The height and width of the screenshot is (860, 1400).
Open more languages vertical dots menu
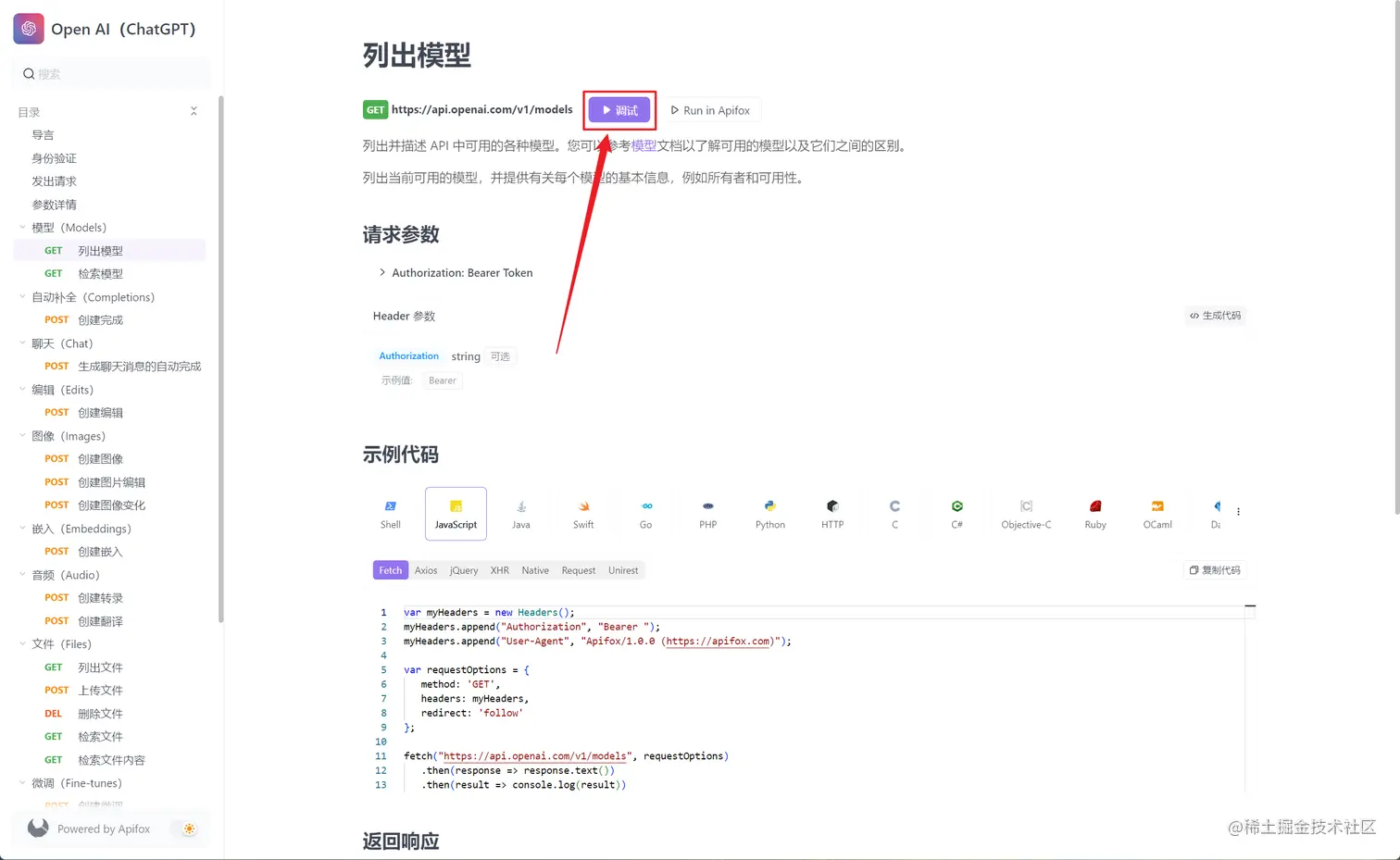coord(1238,511)
